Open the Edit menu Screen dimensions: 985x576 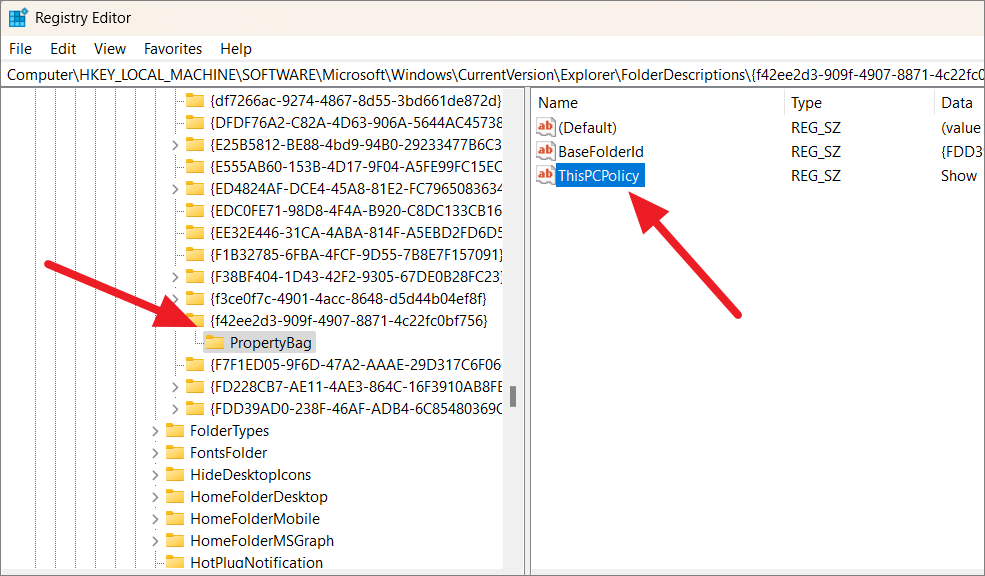tap(63, 49)
